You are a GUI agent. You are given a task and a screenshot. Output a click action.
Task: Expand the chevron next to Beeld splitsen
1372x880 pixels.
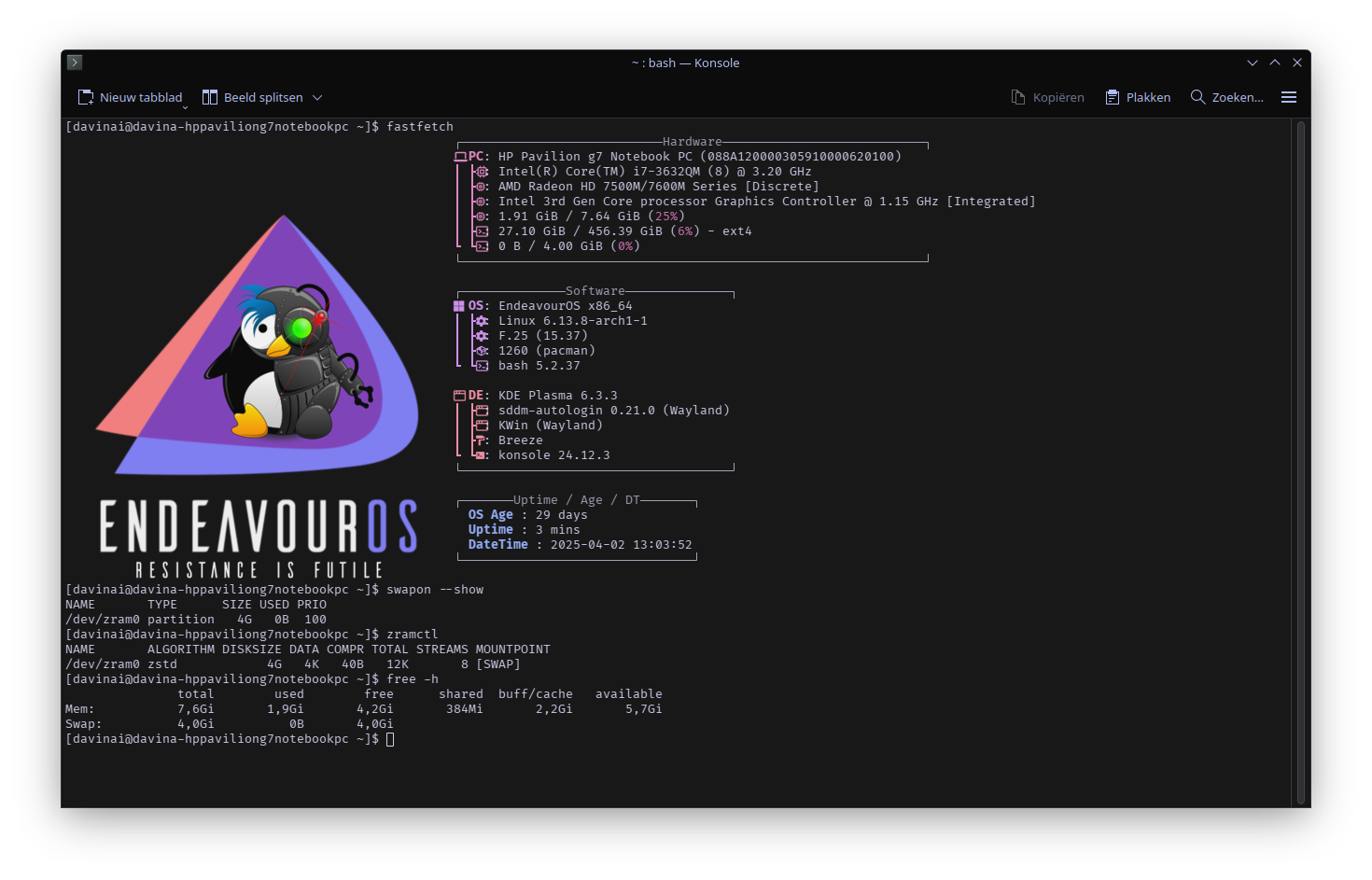(x=317, y=97)
